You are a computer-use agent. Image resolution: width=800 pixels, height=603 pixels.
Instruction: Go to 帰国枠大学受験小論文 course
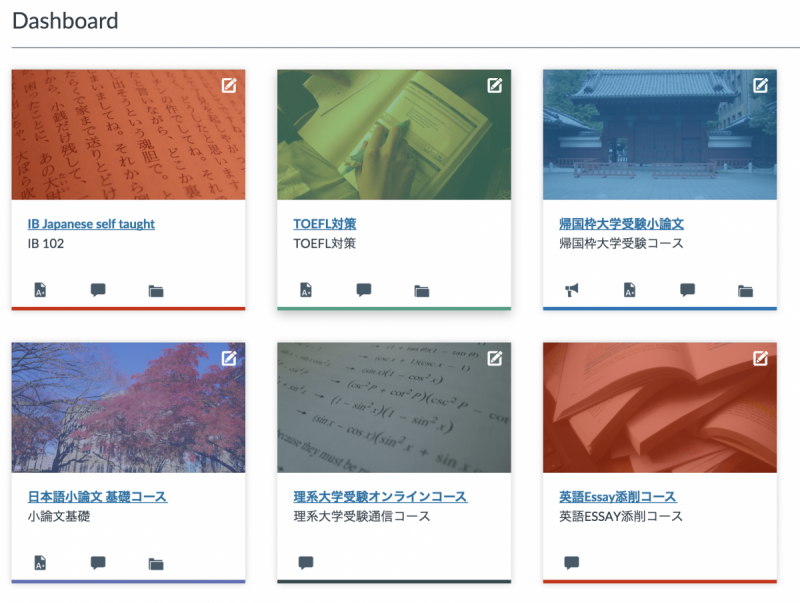point(621,224)
